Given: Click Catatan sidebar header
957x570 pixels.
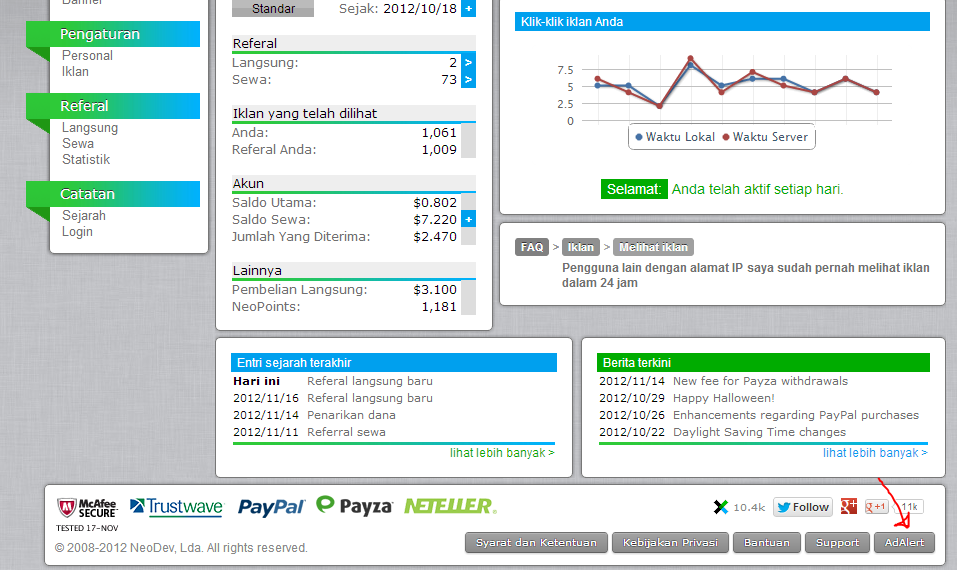Looking at the screenshot, I should tap(113, 194).
